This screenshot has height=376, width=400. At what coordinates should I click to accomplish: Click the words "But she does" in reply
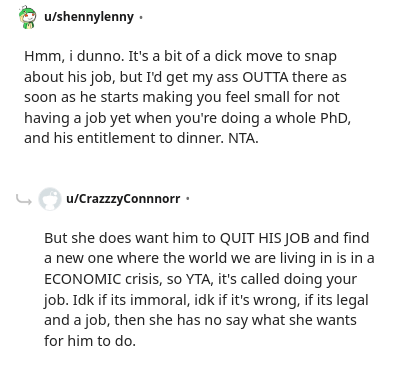pyautogui.click(x=88, y=238)
